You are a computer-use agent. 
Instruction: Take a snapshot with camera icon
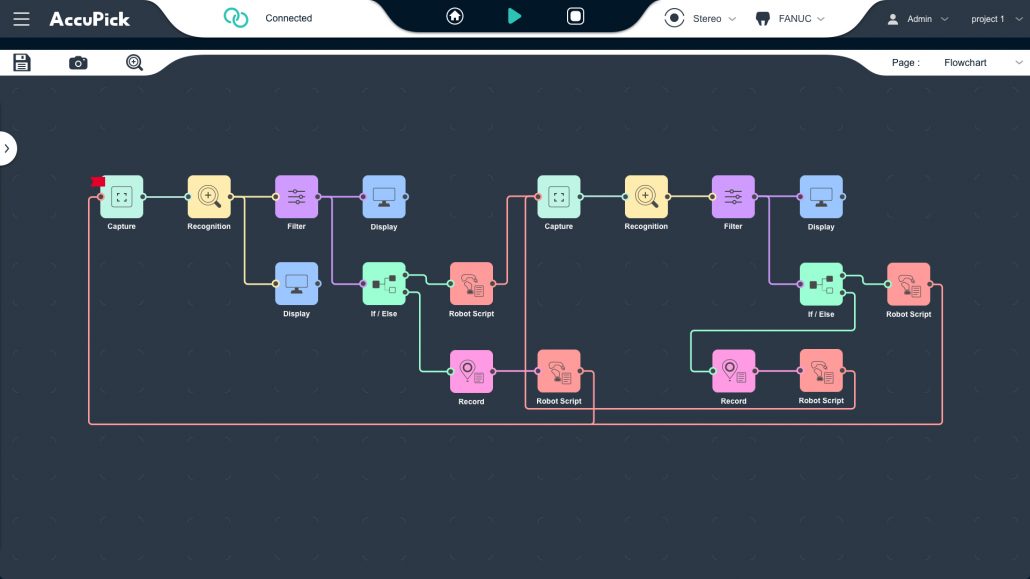[x=78, y=63]
